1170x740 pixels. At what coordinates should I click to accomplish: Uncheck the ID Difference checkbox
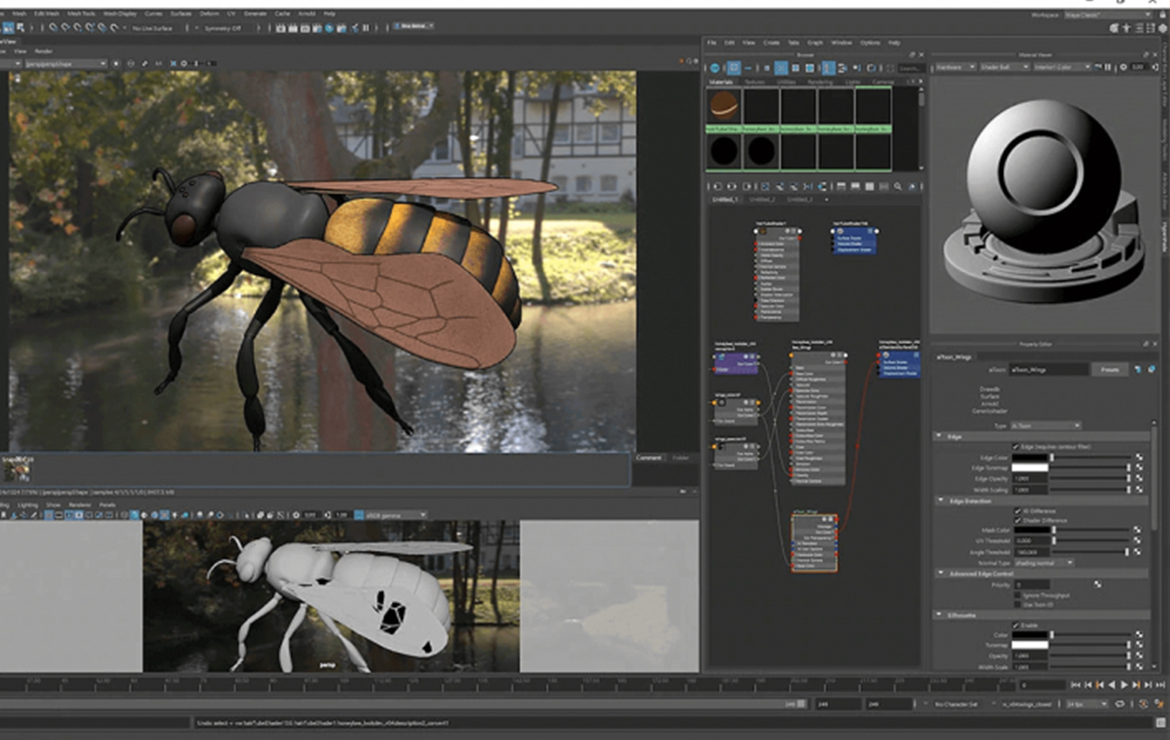pyautogui.click(x=1016, y=511)
